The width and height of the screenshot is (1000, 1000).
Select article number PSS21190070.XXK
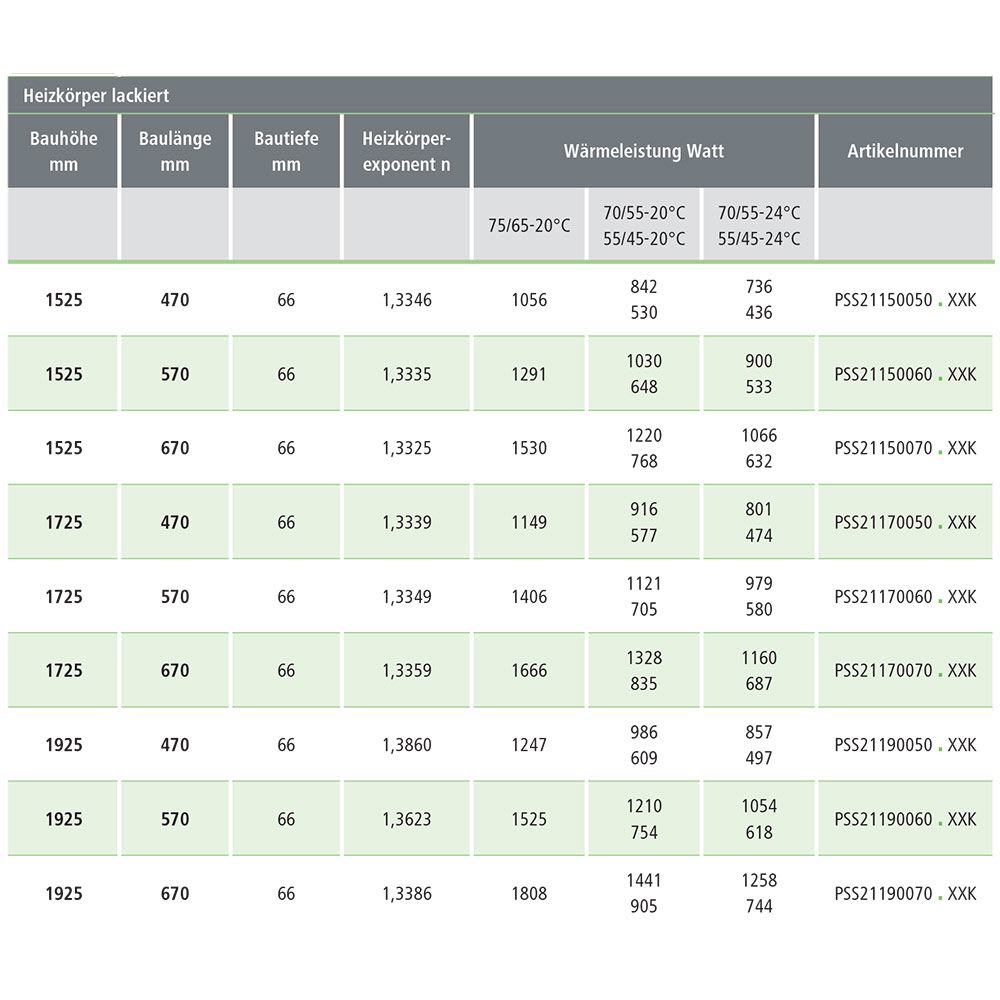(x=905, y=894)
